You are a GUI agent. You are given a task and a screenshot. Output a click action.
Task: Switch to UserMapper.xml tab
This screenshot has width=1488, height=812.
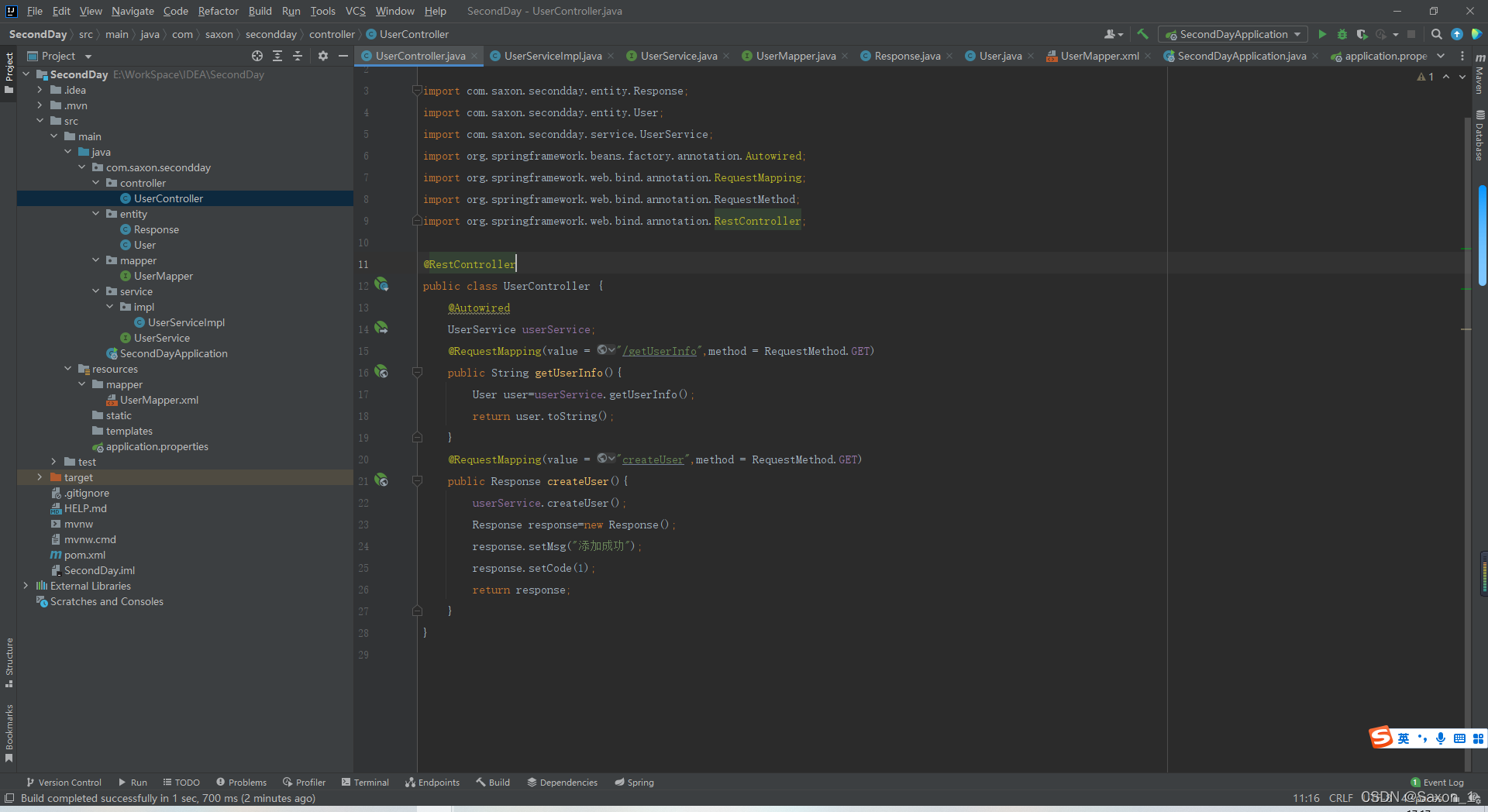1100,56
